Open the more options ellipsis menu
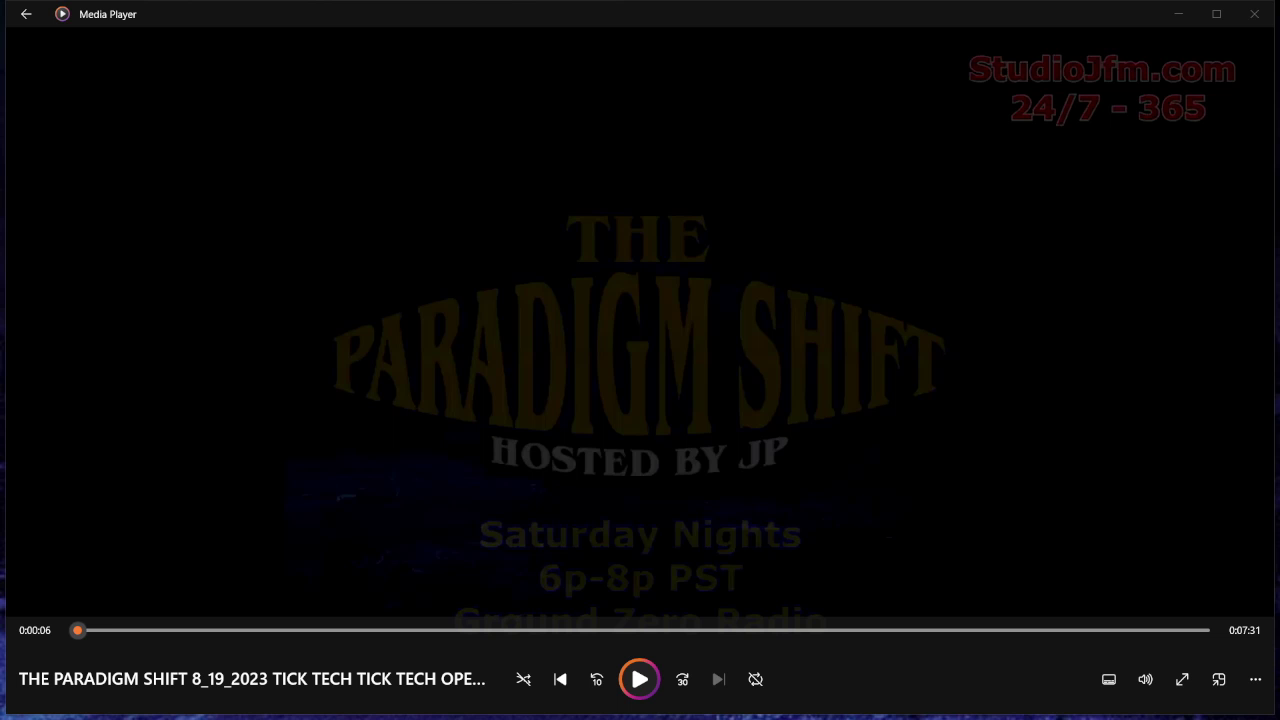 [x=1255, y=679]
